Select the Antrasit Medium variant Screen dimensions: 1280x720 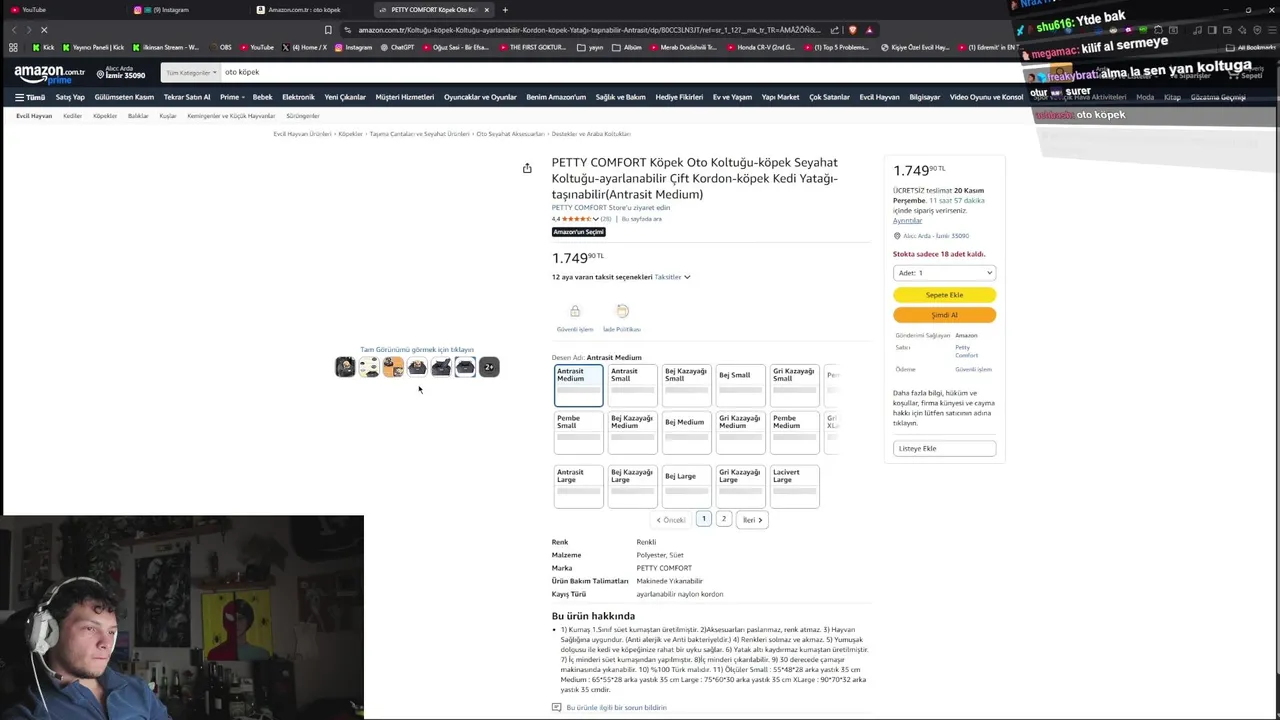(579, 385)
